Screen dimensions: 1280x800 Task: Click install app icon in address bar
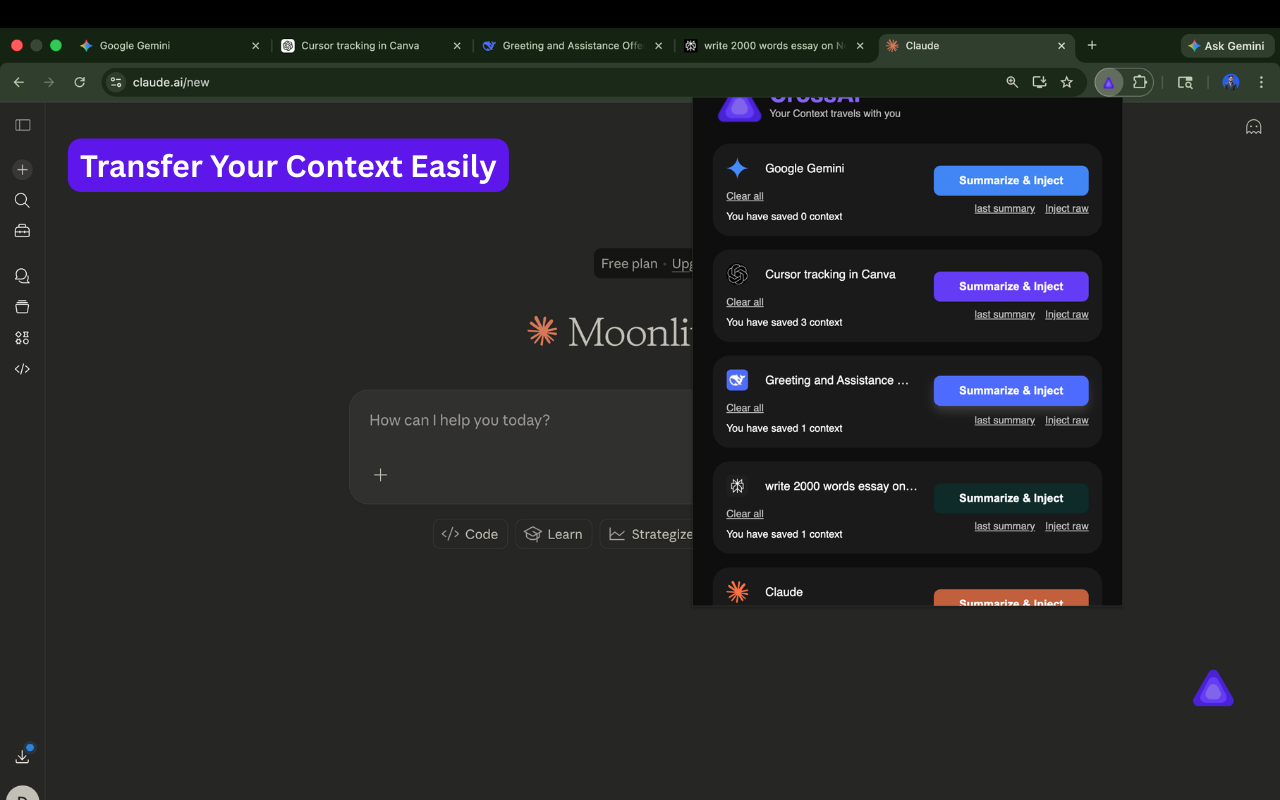1039,83
